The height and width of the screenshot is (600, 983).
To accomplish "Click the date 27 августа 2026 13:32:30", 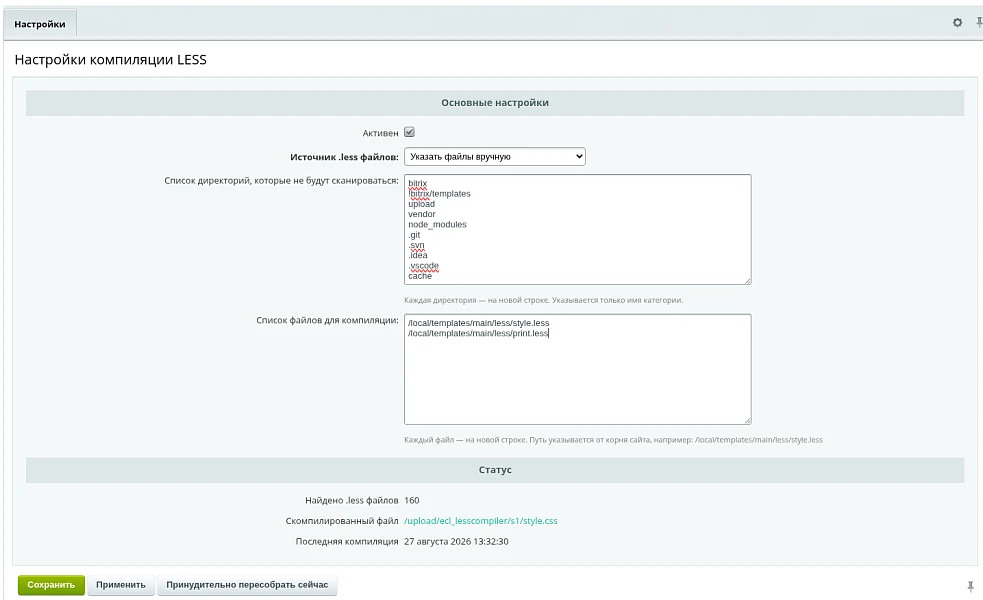I will coord(456,542).
